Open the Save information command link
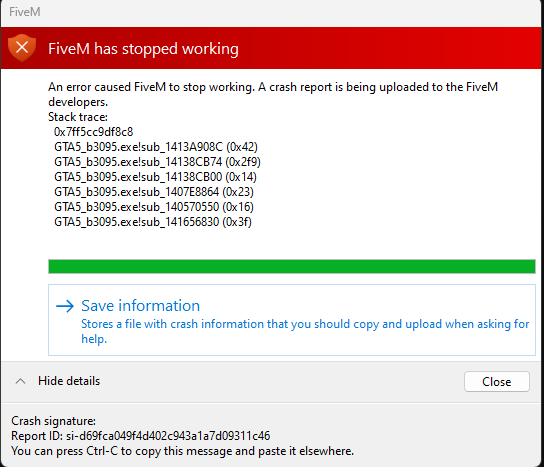544x467 pixels. (292, 320)
